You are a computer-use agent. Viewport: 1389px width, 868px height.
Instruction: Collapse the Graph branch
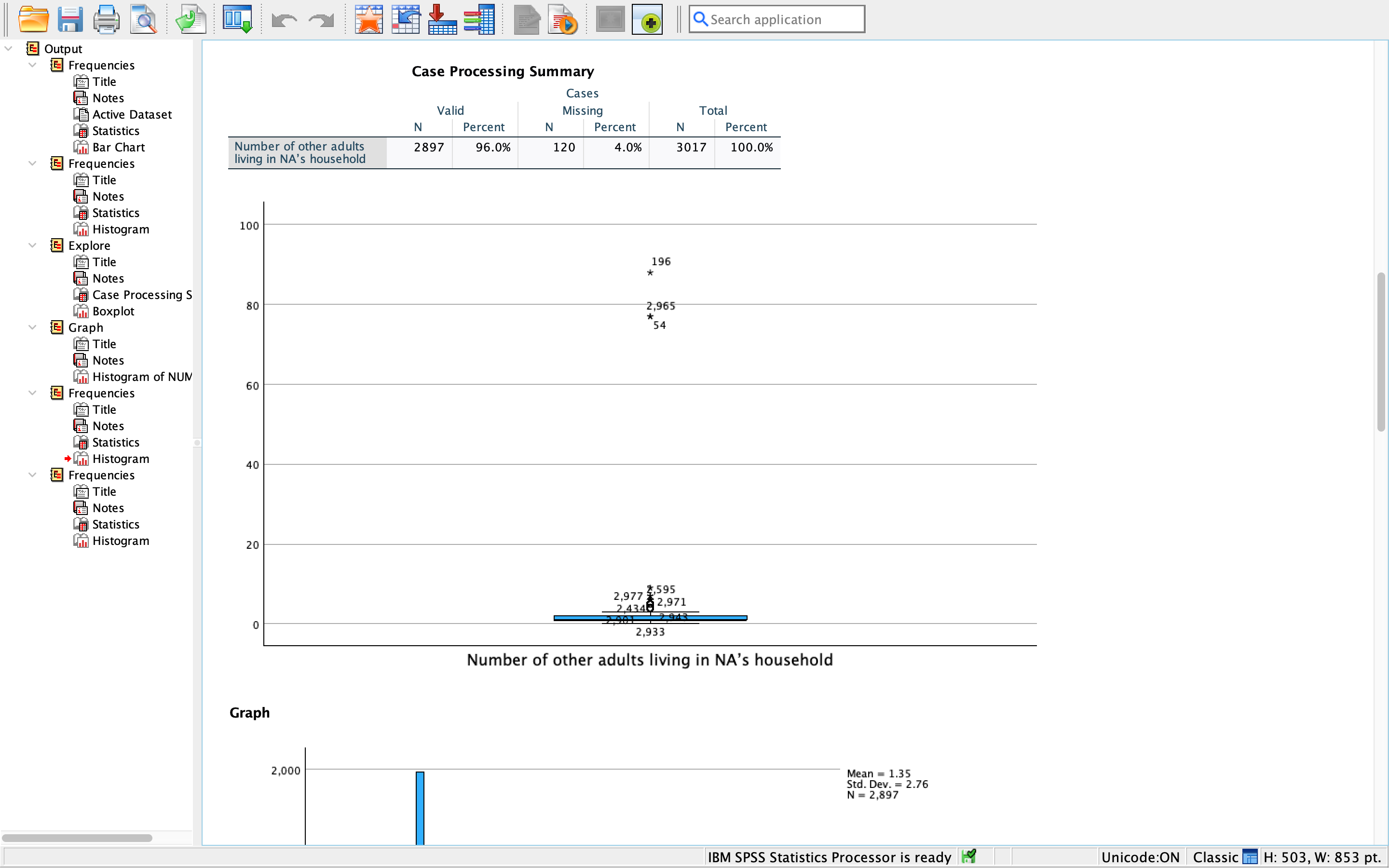coord(33,327)
